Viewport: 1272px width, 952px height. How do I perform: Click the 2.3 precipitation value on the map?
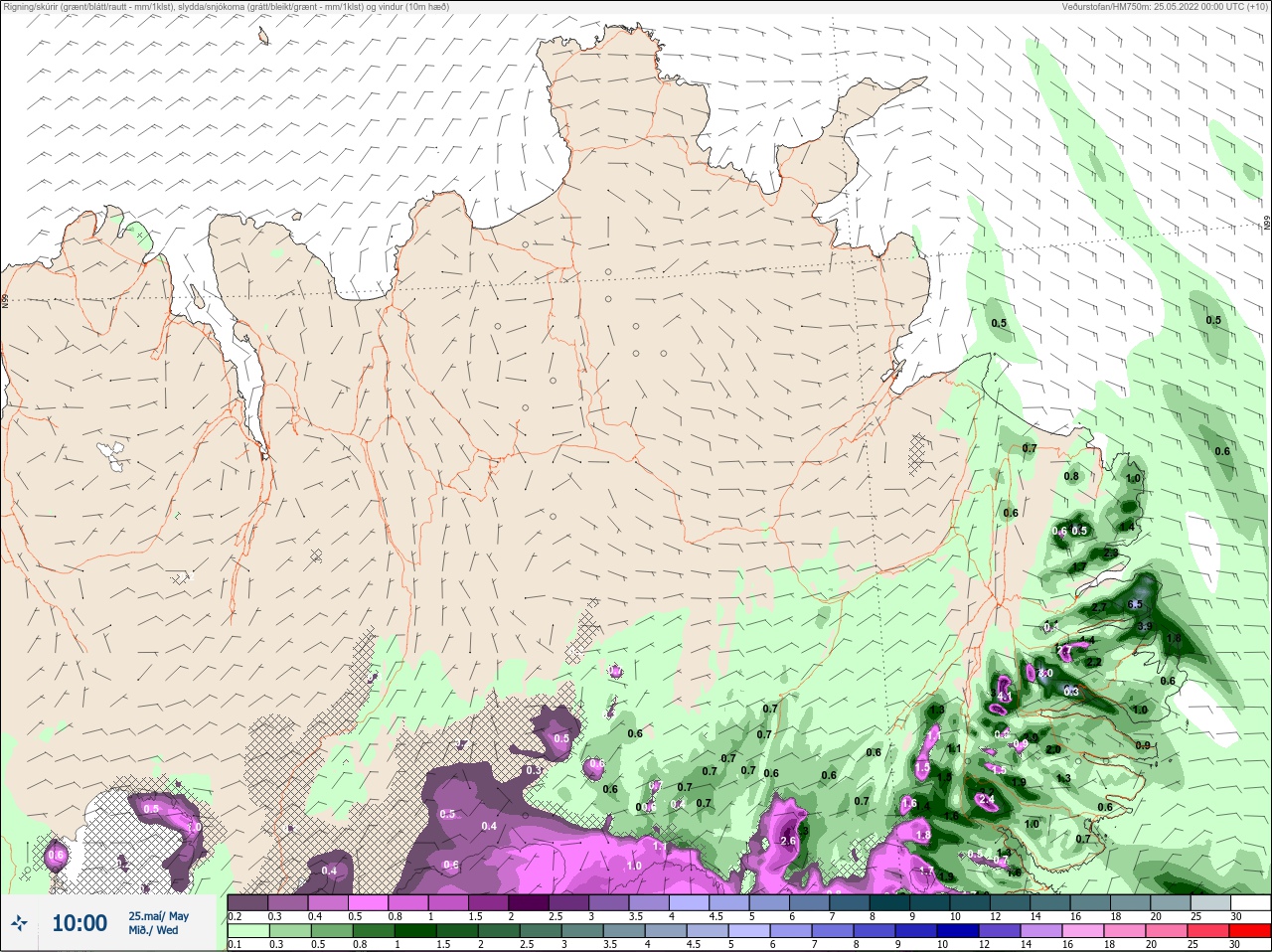(1110, 553)
